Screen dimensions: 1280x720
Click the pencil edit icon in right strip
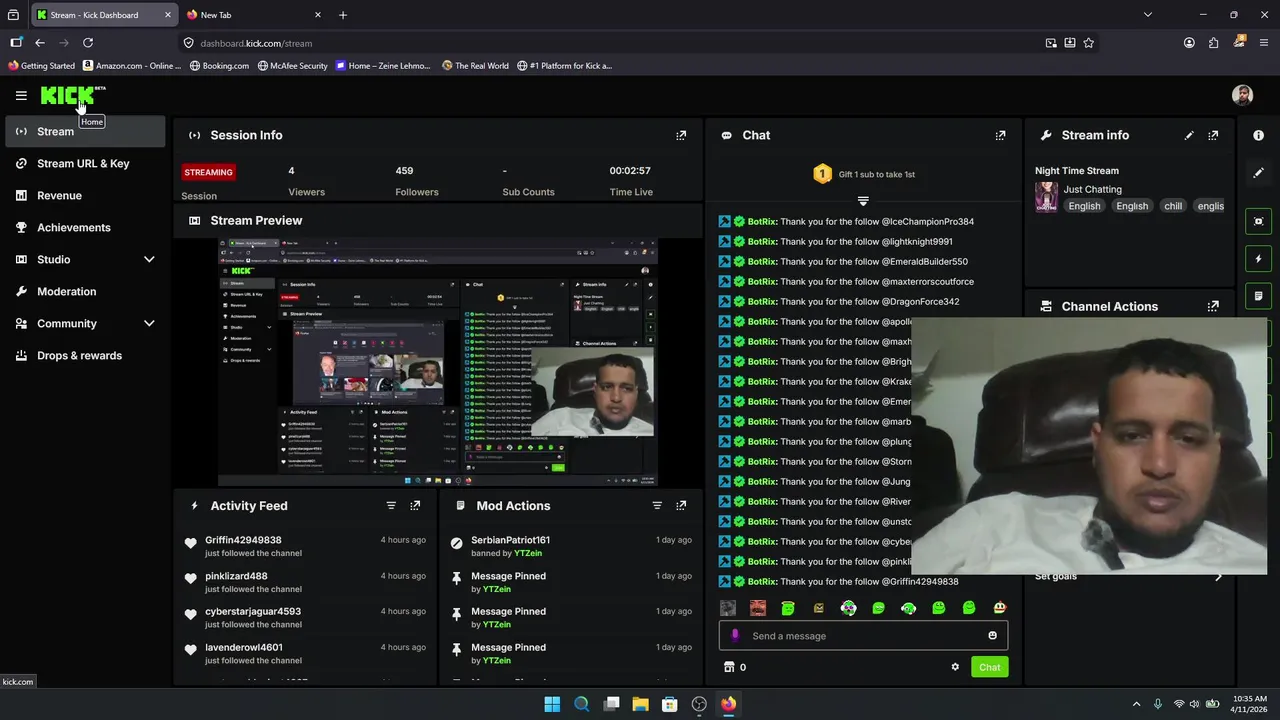[1258, 173]
